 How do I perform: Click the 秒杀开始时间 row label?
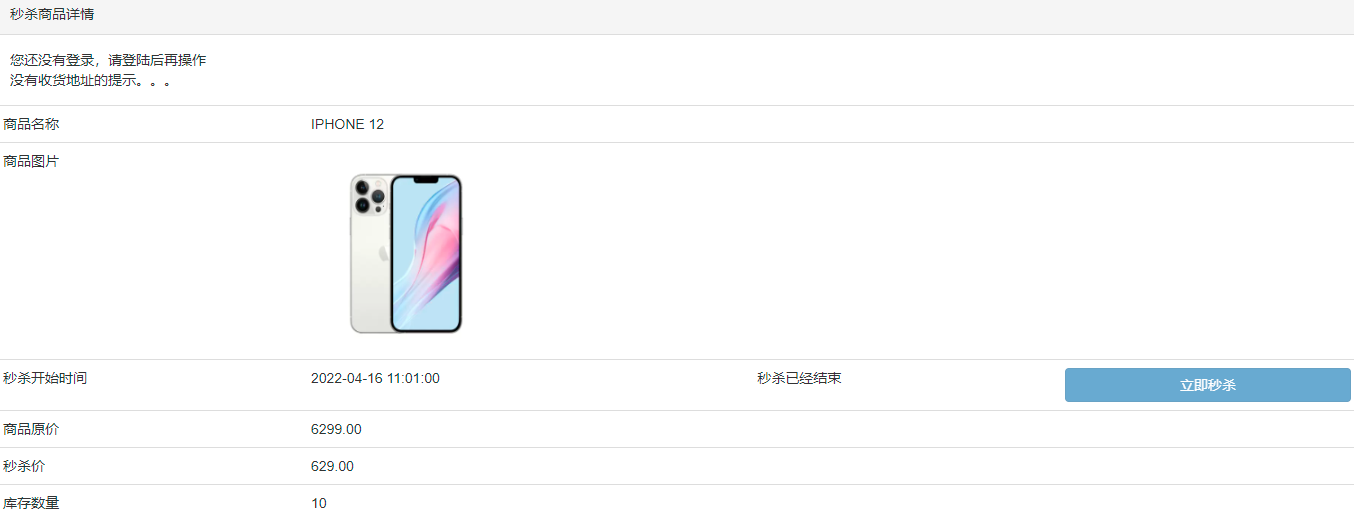coord(45,378)
